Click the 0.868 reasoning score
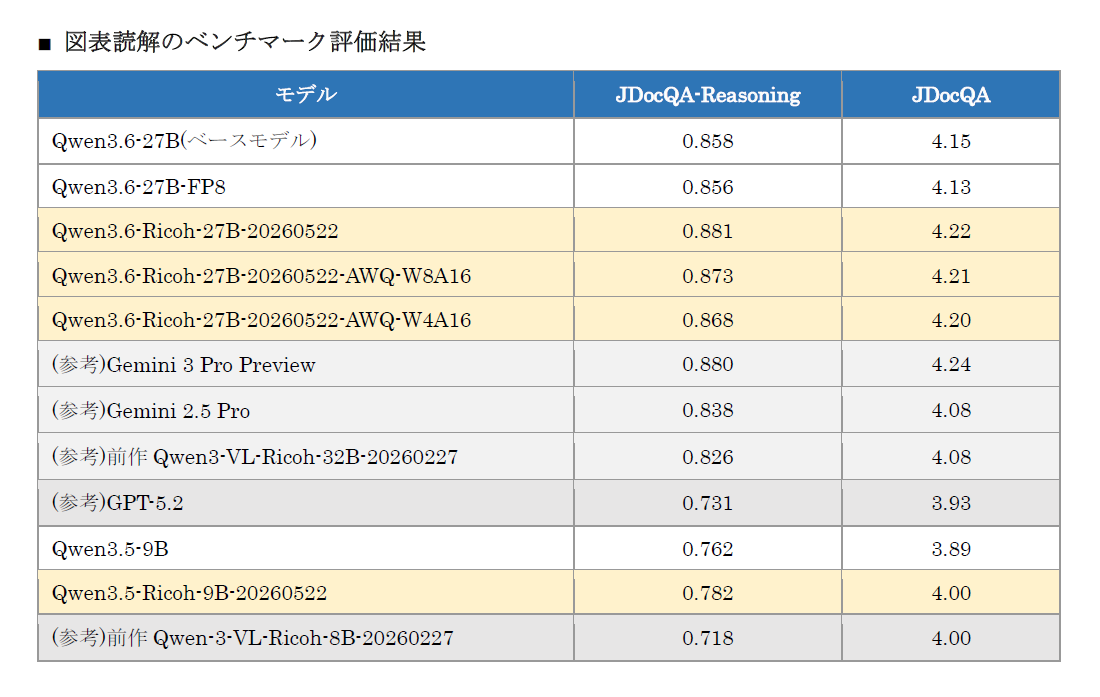Image resolution: width=1100 pixels, height=697 pixels. (708, 320)
